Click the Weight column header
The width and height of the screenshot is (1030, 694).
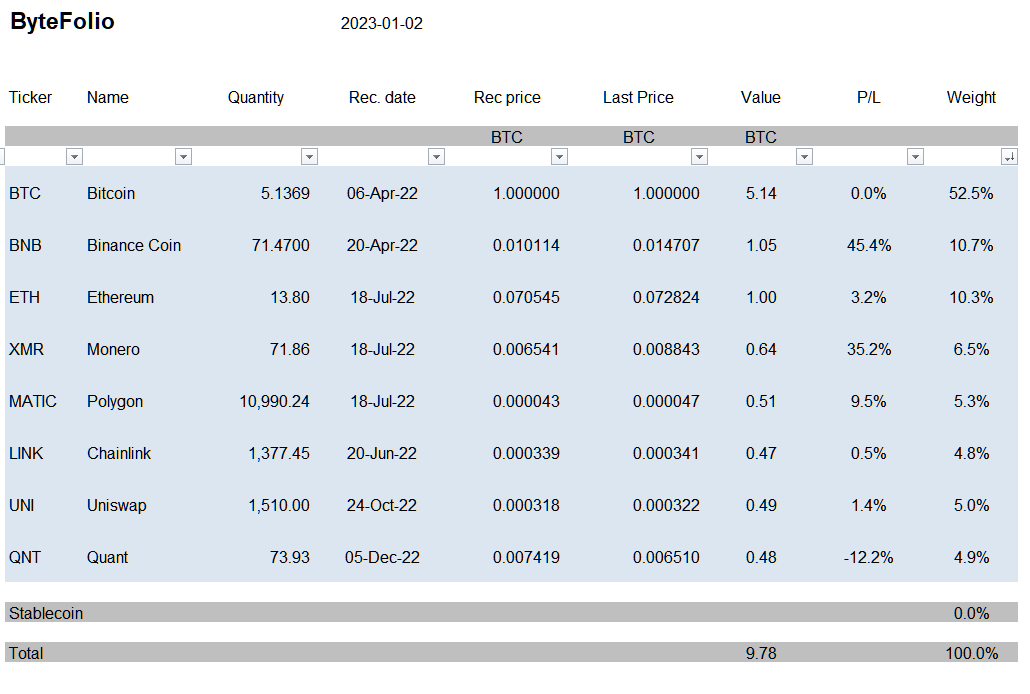click(x=971, y=97)
